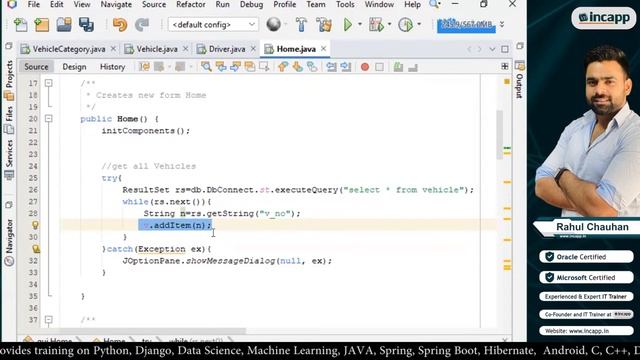Show the open documents list dropdown
640x360 pixels.
pyautogui.click(x=492, y=49)
